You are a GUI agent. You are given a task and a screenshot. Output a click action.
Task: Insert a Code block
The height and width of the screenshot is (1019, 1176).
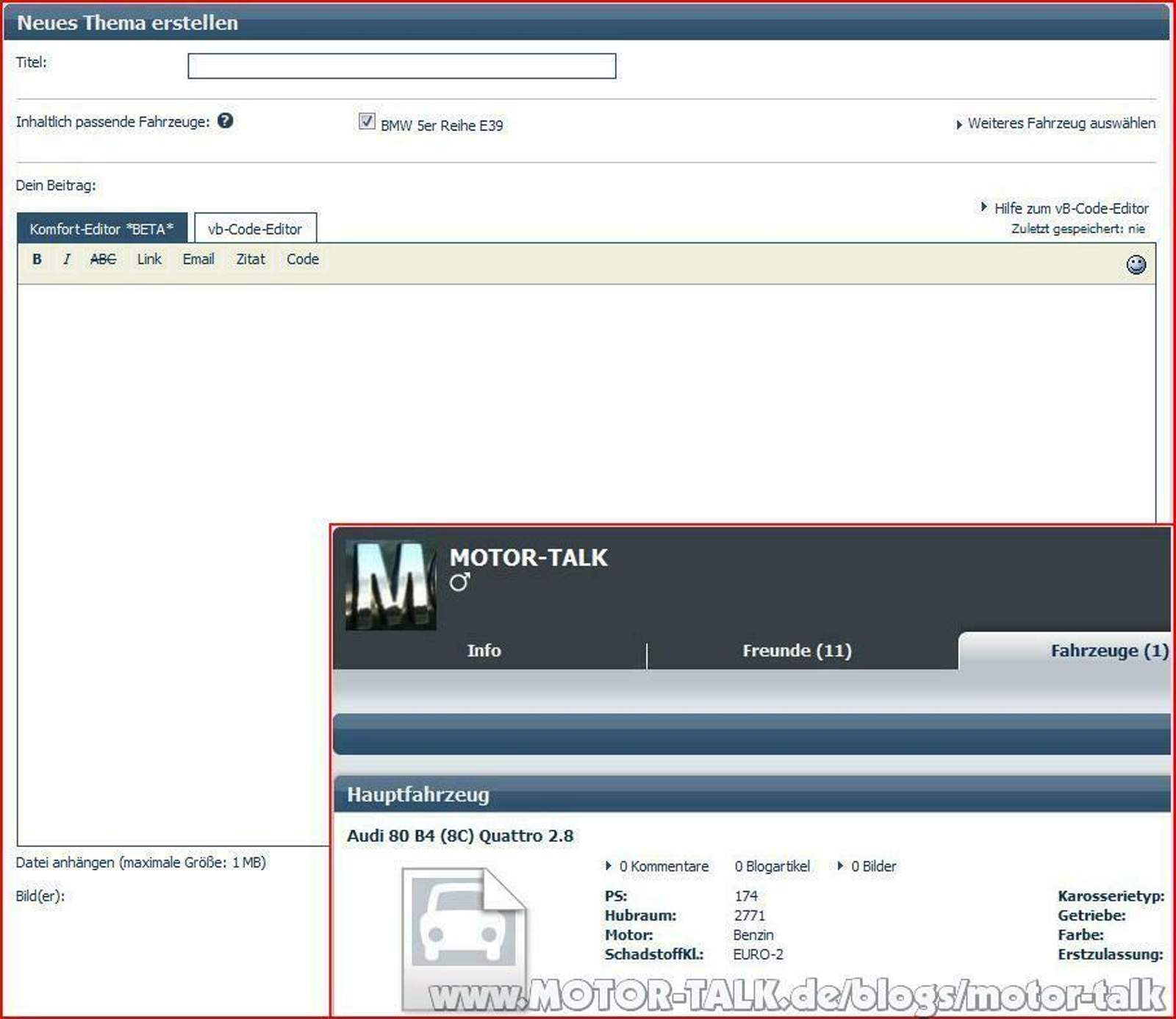click(x=303, y=260)
